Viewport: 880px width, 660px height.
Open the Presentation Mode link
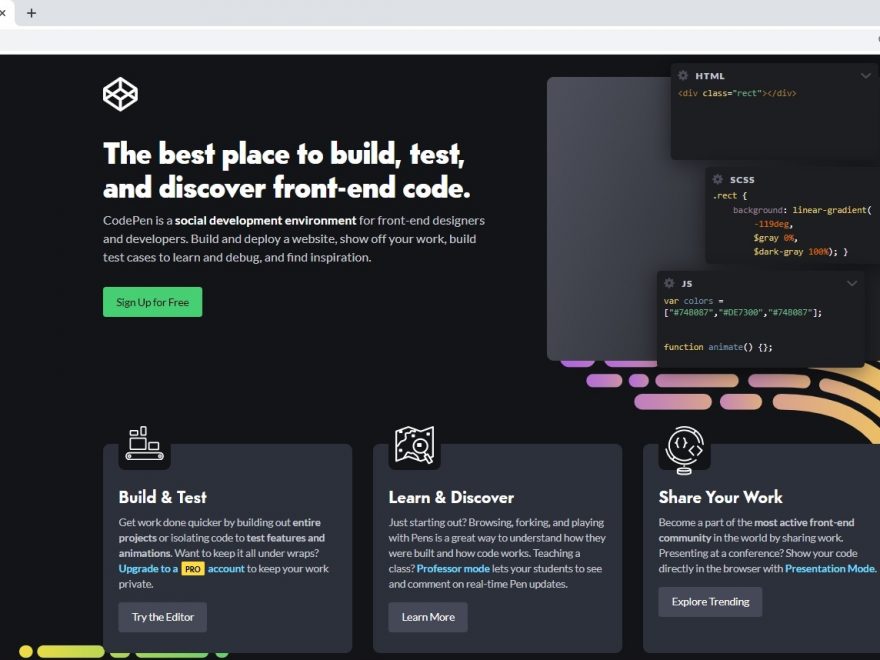click(x=830, y=568)
